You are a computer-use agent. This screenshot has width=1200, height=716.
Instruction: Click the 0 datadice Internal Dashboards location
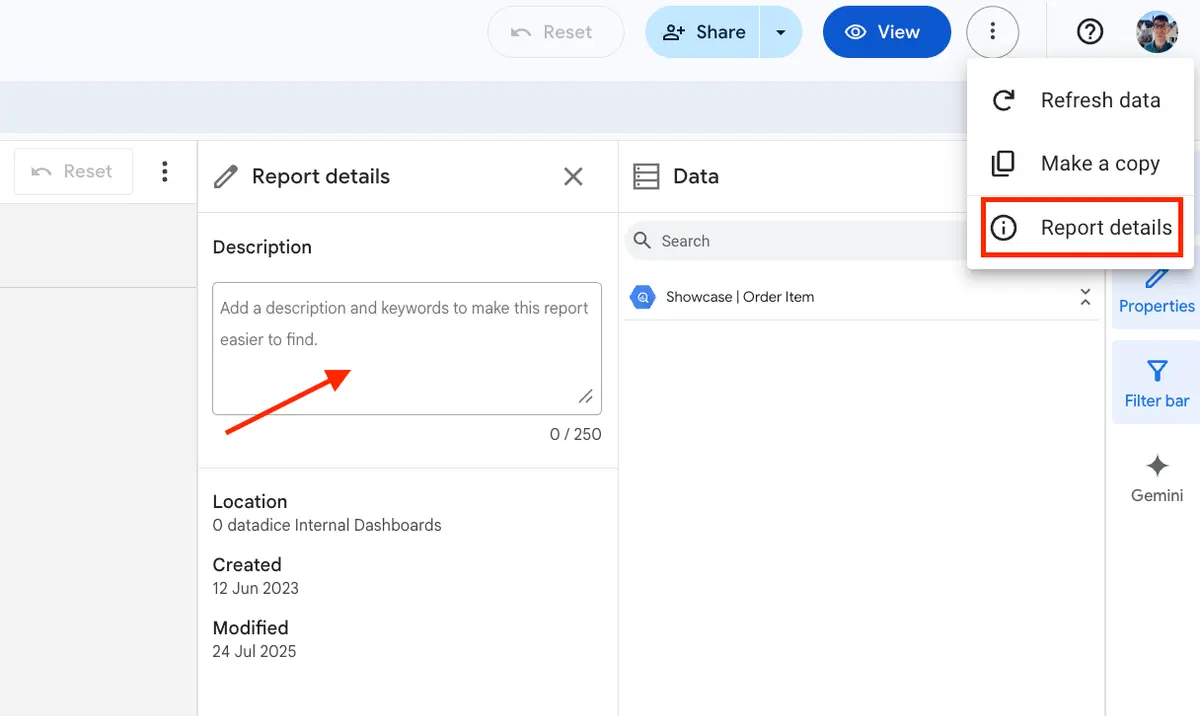click(327, 525)
